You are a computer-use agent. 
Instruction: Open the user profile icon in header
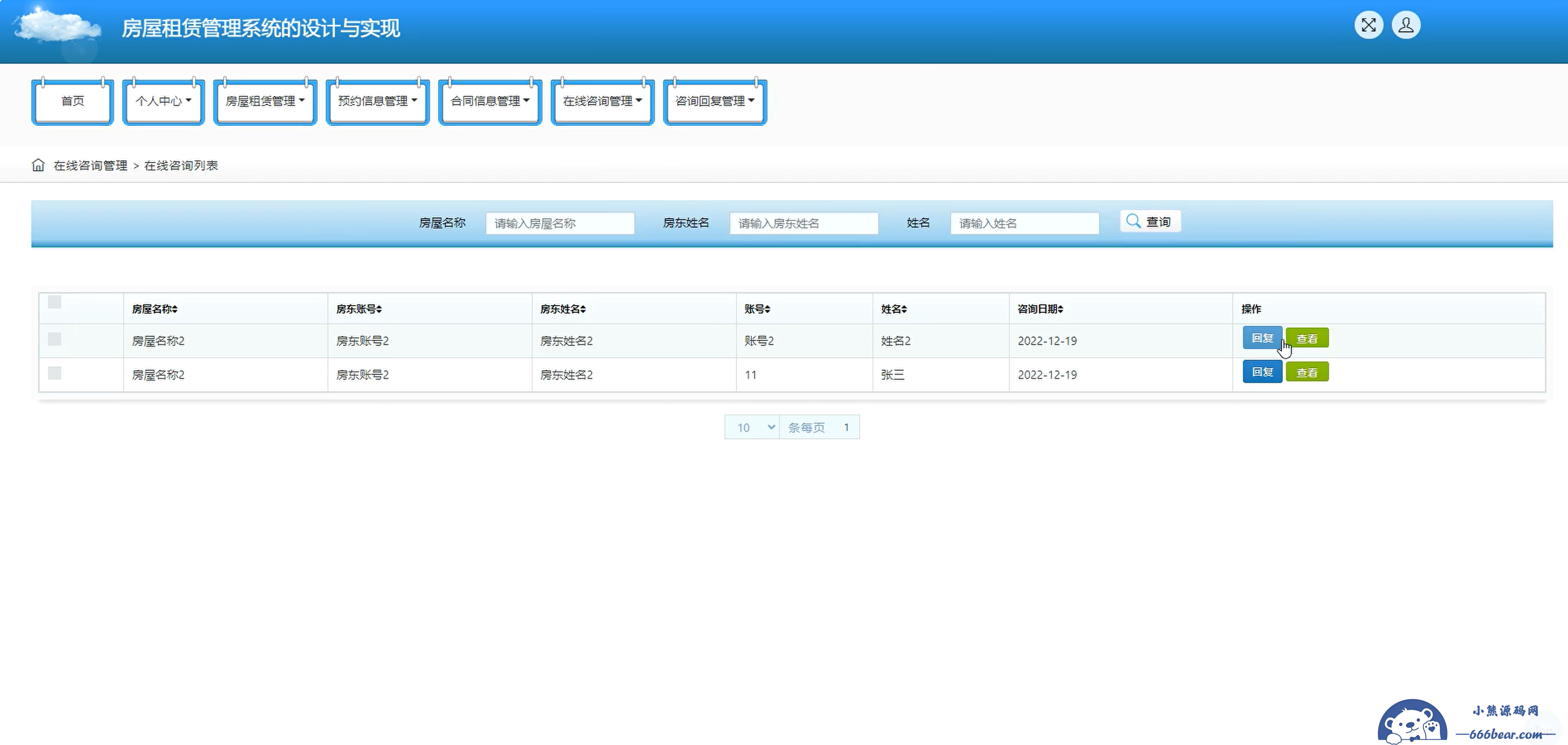(1406, 25)
